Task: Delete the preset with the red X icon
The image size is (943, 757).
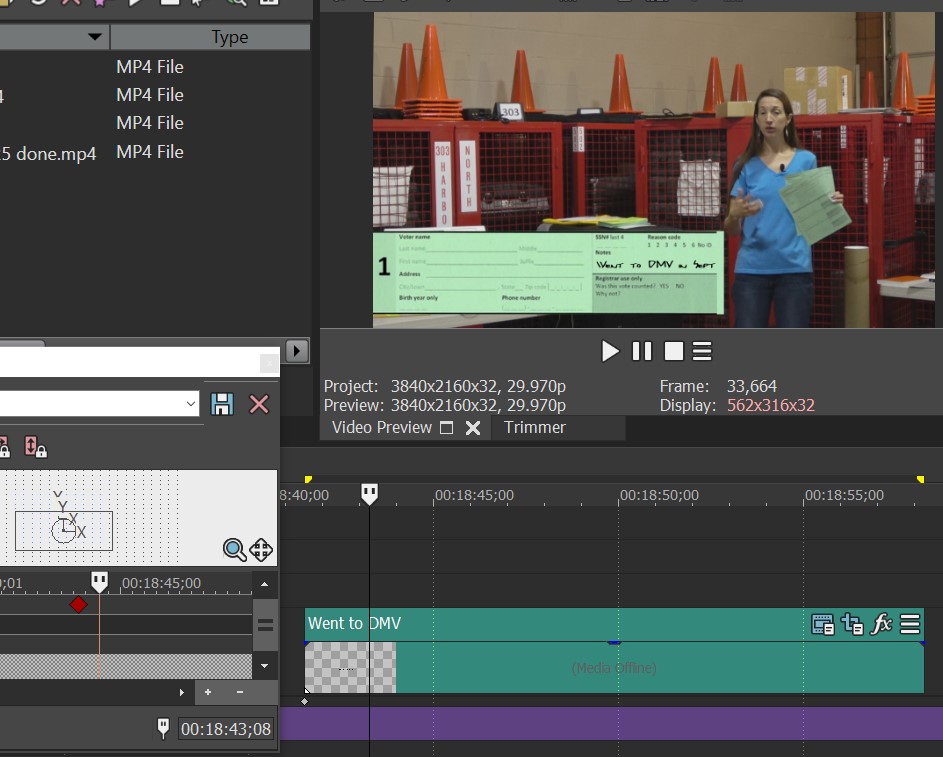Action: coord(259,404)
